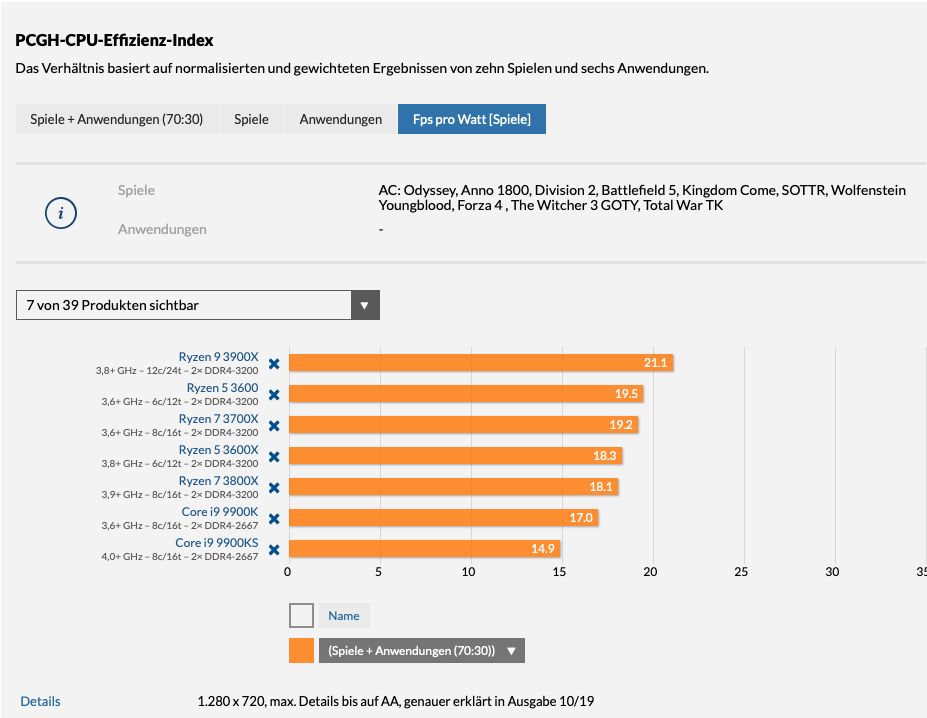Remove Ryzen 9 3900X with its X icon

[x=274, y=364]
